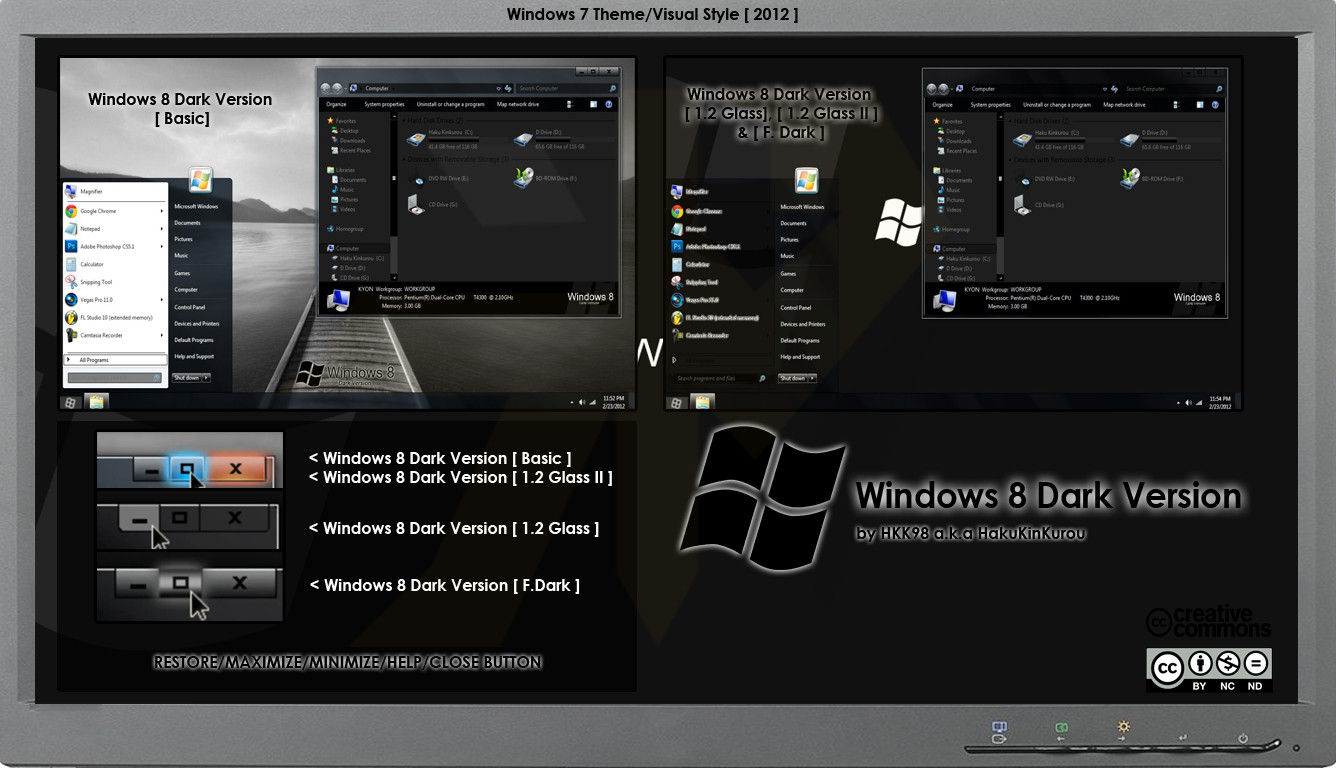Click System properties in the Basic Computer window
Viewport: 1336px width, 768px height.
[384, 104]
